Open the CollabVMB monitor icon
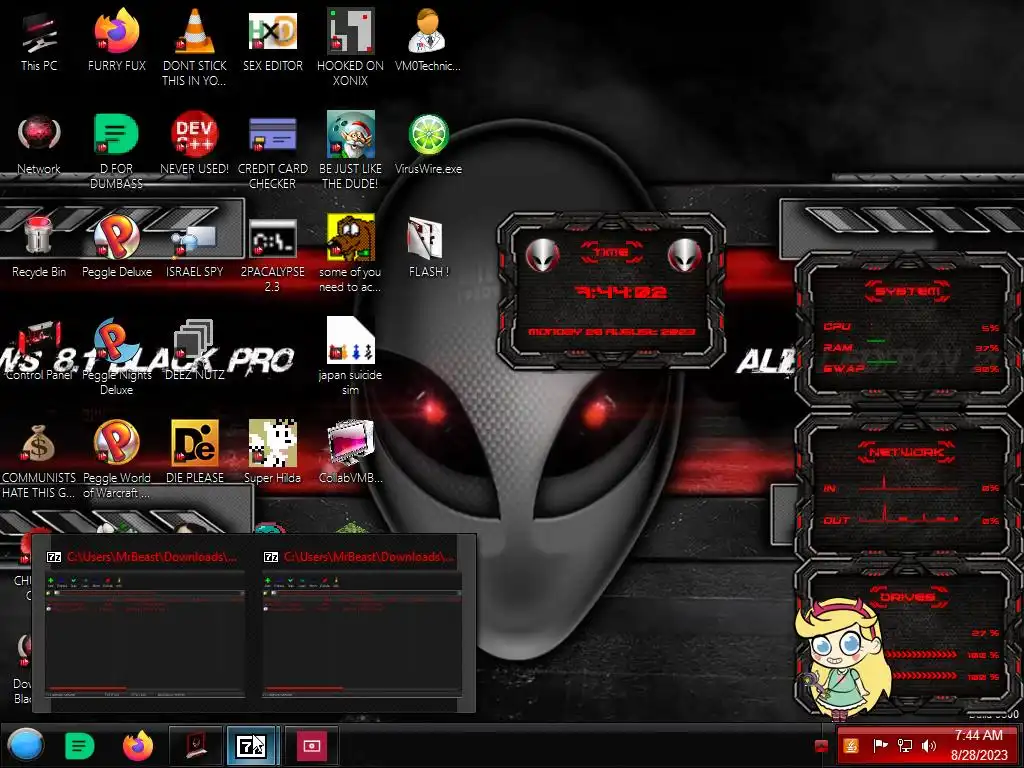 click(x=350, y=452)
